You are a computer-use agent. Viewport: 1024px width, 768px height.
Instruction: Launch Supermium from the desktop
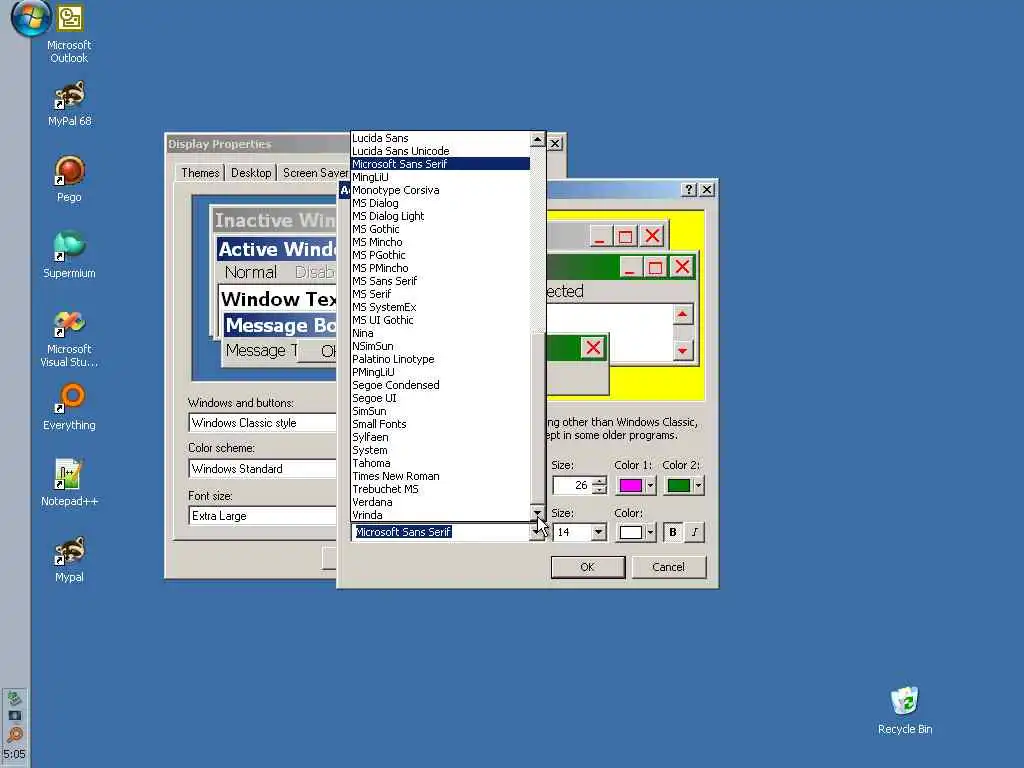(69, 255)
